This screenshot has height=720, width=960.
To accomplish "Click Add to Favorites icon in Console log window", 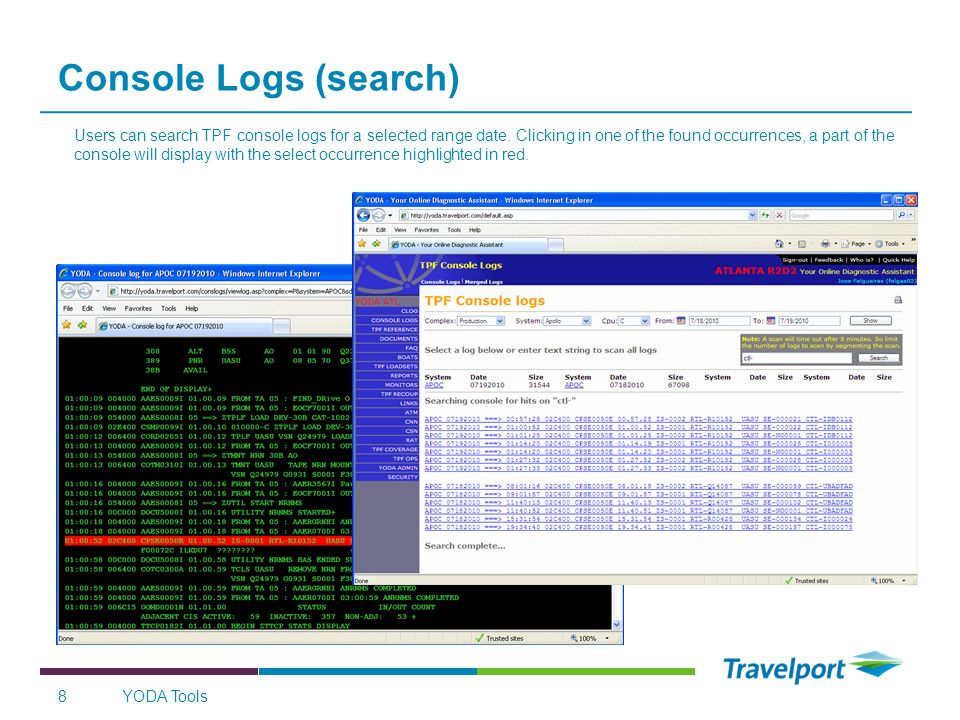I will (82, 325).
